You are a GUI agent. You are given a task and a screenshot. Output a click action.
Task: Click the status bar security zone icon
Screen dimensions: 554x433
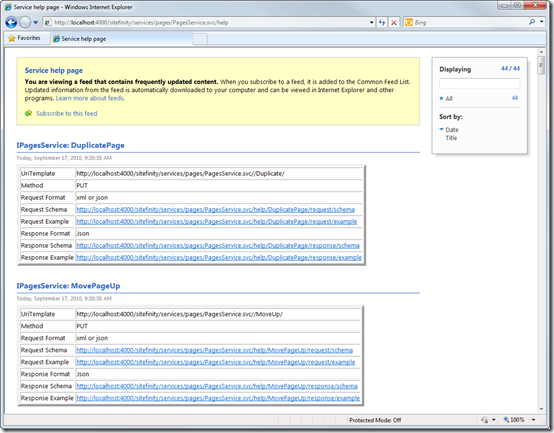485,420
